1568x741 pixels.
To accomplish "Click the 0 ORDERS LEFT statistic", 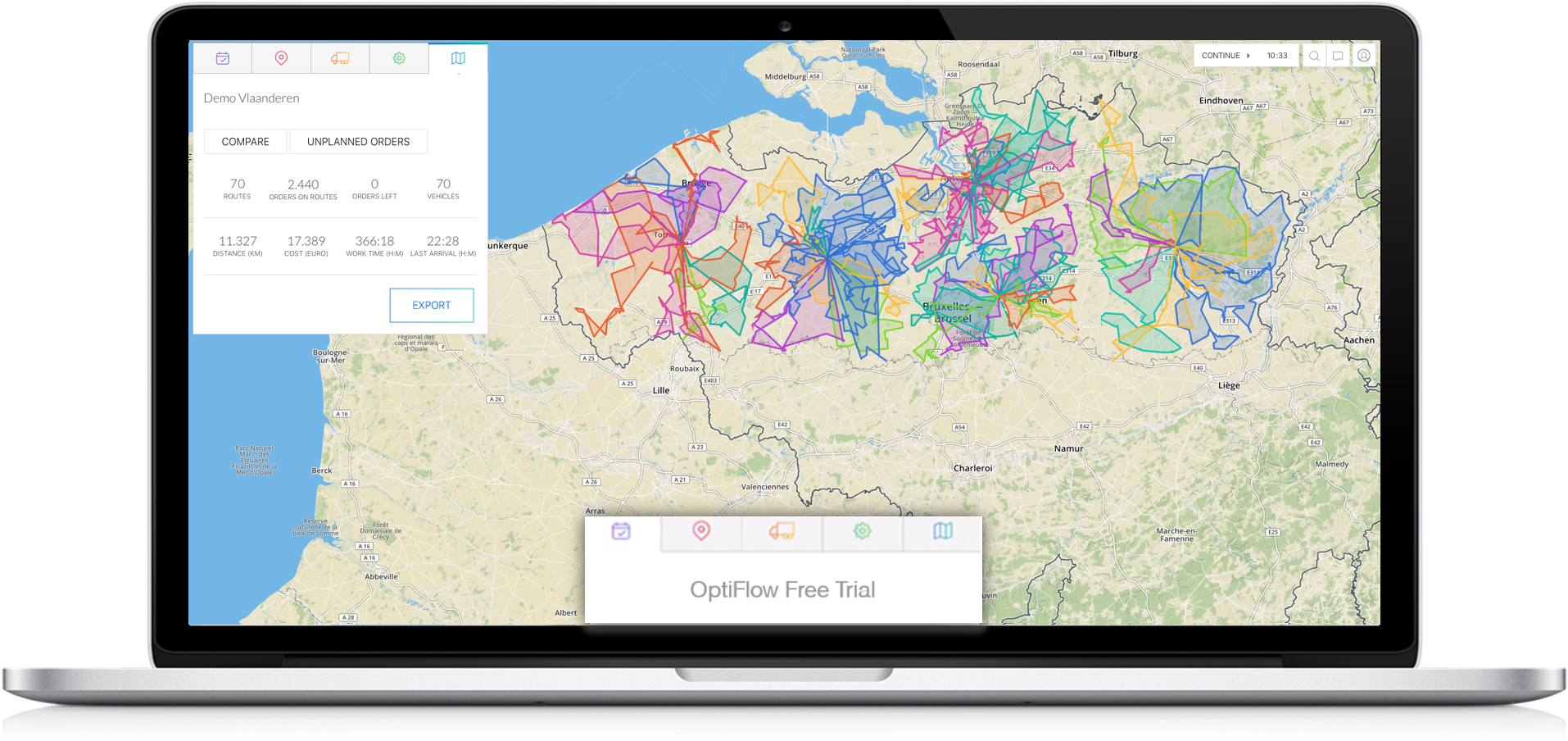I will (374, 189).
